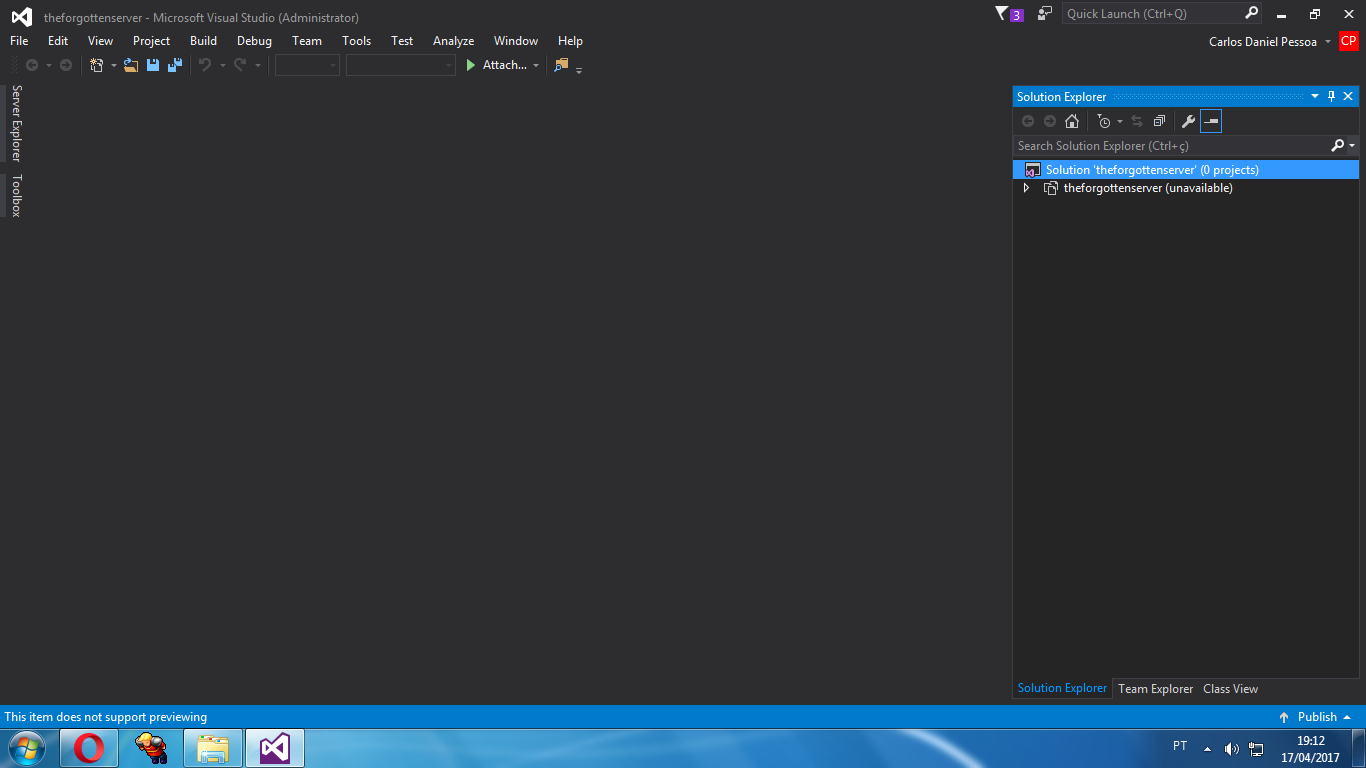Screen dimensions: 1366x768
Task: Open the Edit menu
Action: coord(58,41)
